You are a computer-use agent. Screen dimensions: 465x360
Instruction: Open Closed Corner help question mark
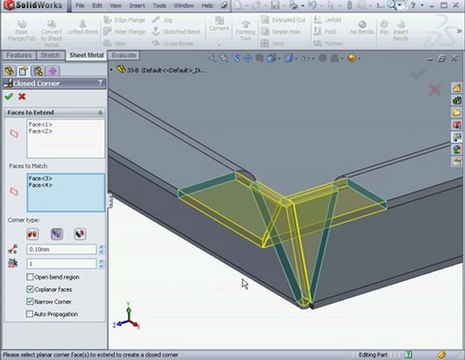(x=100, y=83)
